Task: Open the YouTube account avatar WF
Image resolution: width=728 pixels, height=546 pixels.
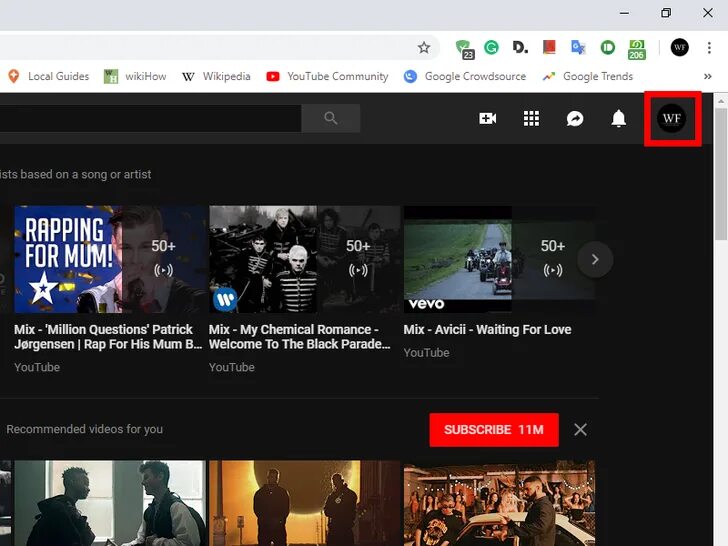Action: (x=671, y=118)
